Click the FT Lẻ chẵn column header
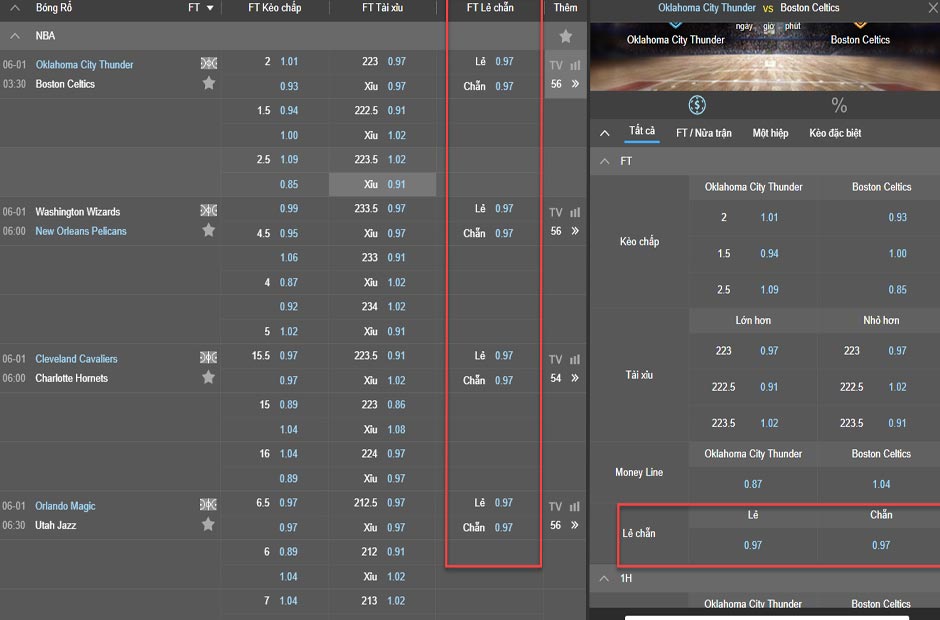This screenshot has height=620, width=940. click(490, 8)
